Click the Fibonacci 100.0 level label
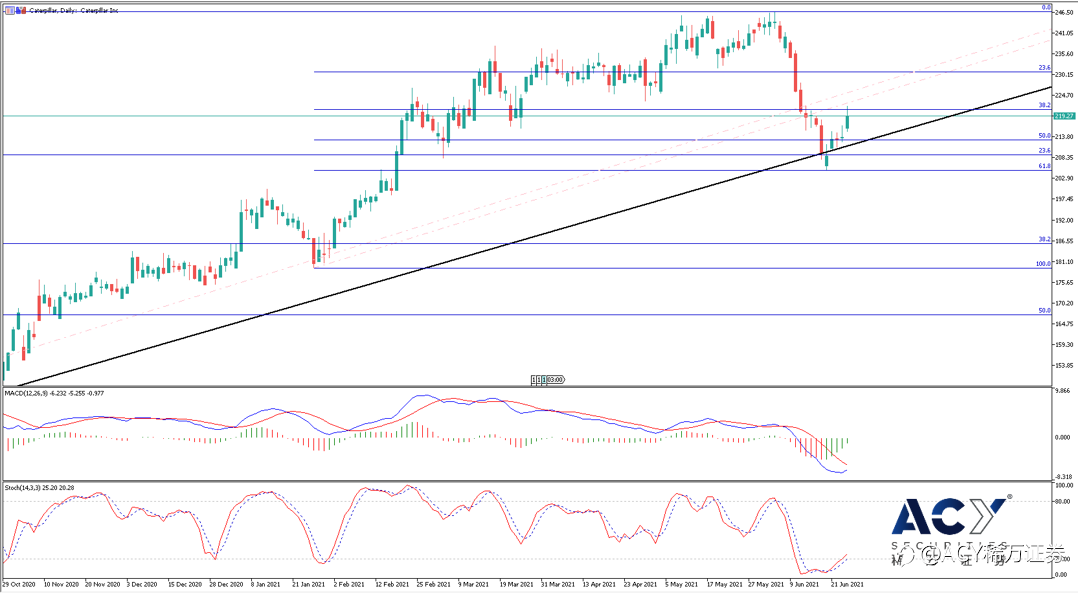Screen dimensions: 1078x593 1043,264
